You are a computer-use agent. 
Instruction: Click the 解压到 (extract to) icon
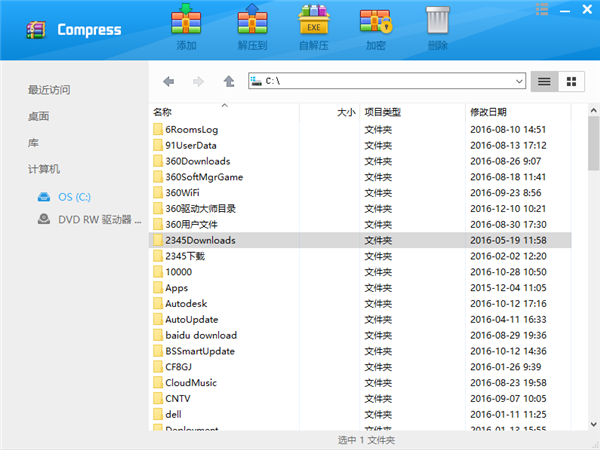(x=252, y=20)
